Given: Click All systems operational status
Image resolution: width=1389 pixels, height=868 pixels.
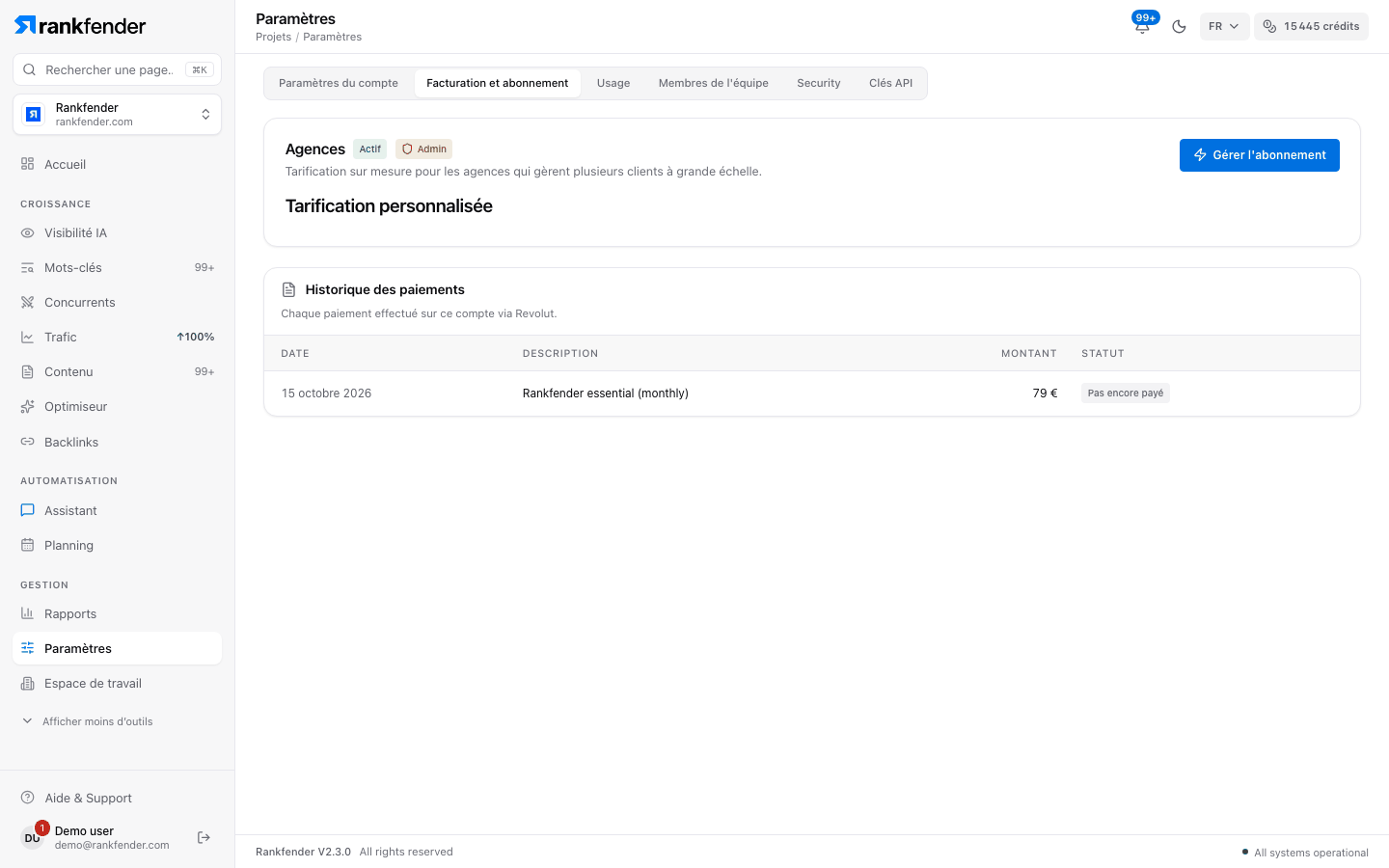Looking at the screenshot, I should click(x=1305, y=853).
